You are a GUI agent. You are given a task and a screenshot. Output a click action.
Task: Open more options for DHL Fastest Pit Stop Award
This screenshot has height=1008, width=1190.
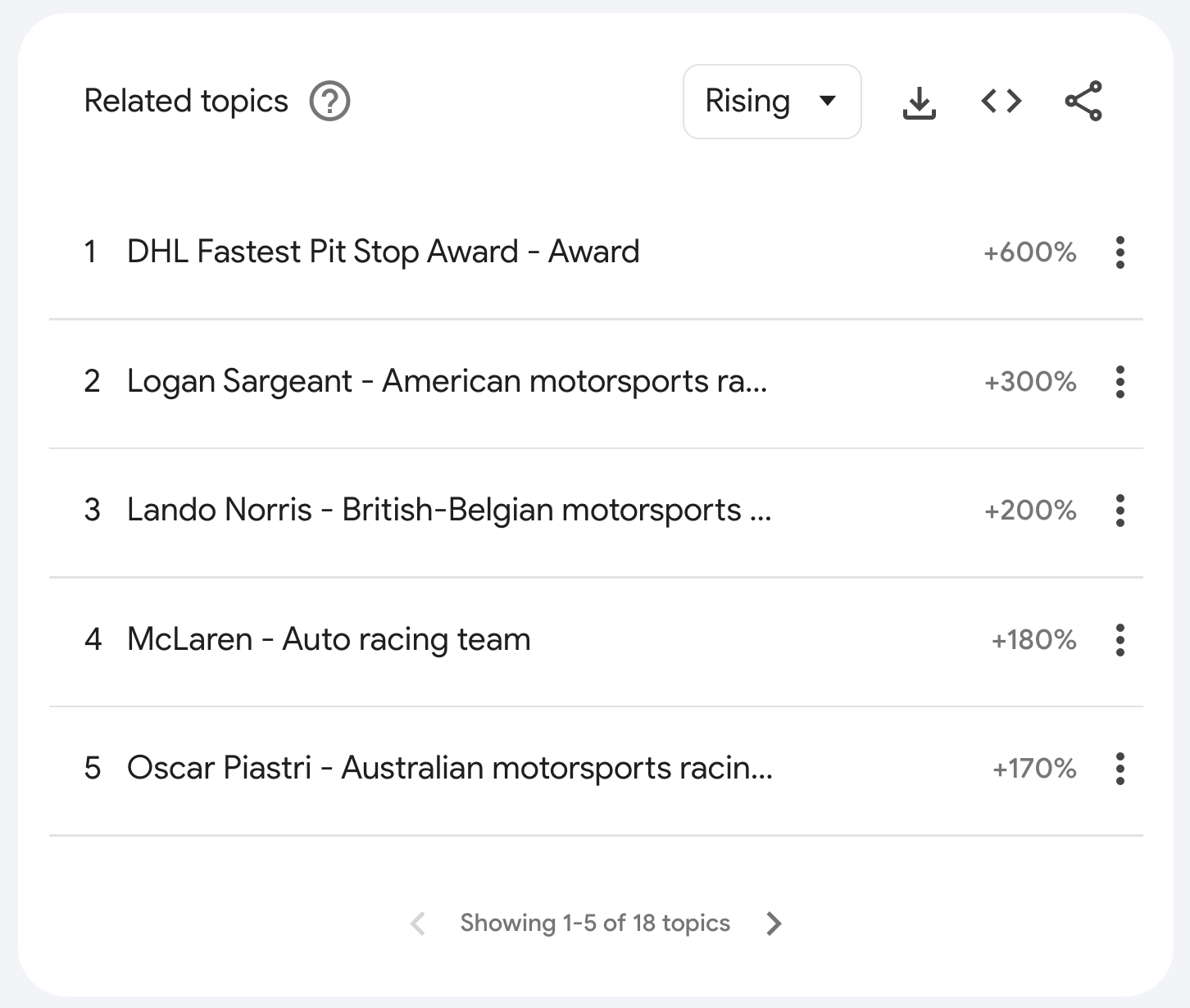[1120, 252]
